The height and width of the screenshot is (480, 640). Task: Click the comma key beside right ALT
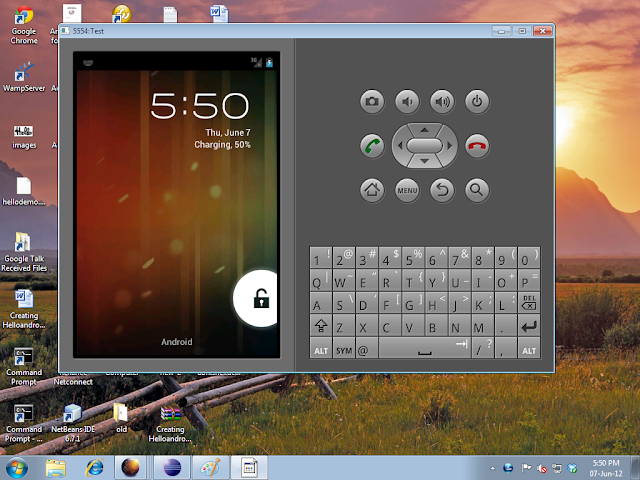506,349
